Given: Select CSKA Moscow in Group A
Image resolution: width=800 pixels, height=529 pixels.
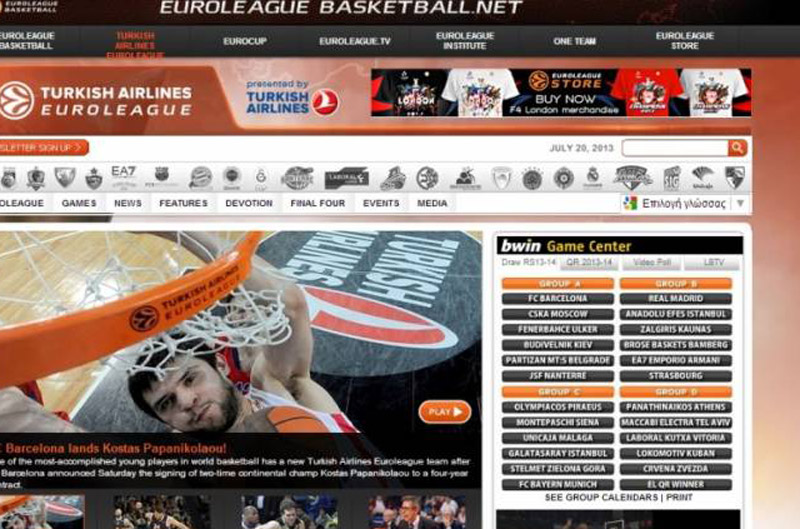Looking at the screenshot, I should click(x=558, y=314).
